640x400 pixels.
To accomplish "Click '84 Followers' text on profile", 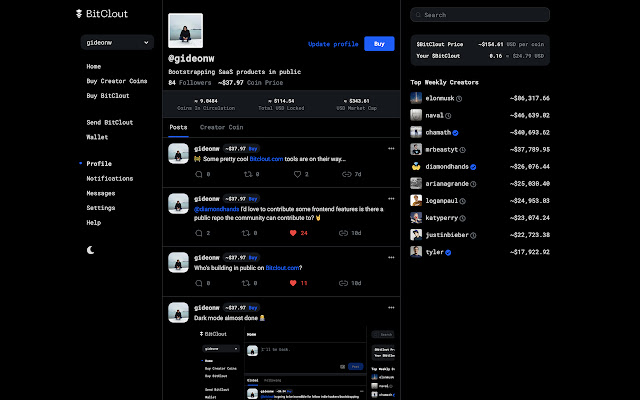I will pos(190,83).
